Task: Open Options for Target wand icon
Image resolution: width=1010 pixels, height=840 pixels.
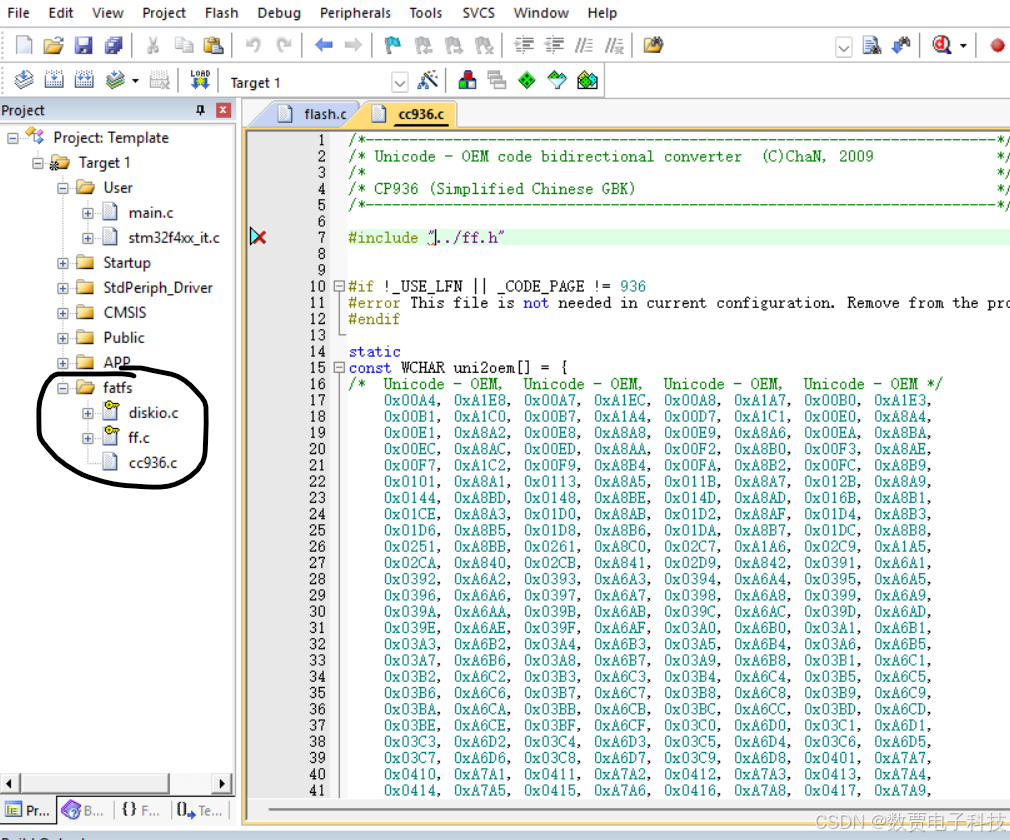Action: tap(428, 80)
